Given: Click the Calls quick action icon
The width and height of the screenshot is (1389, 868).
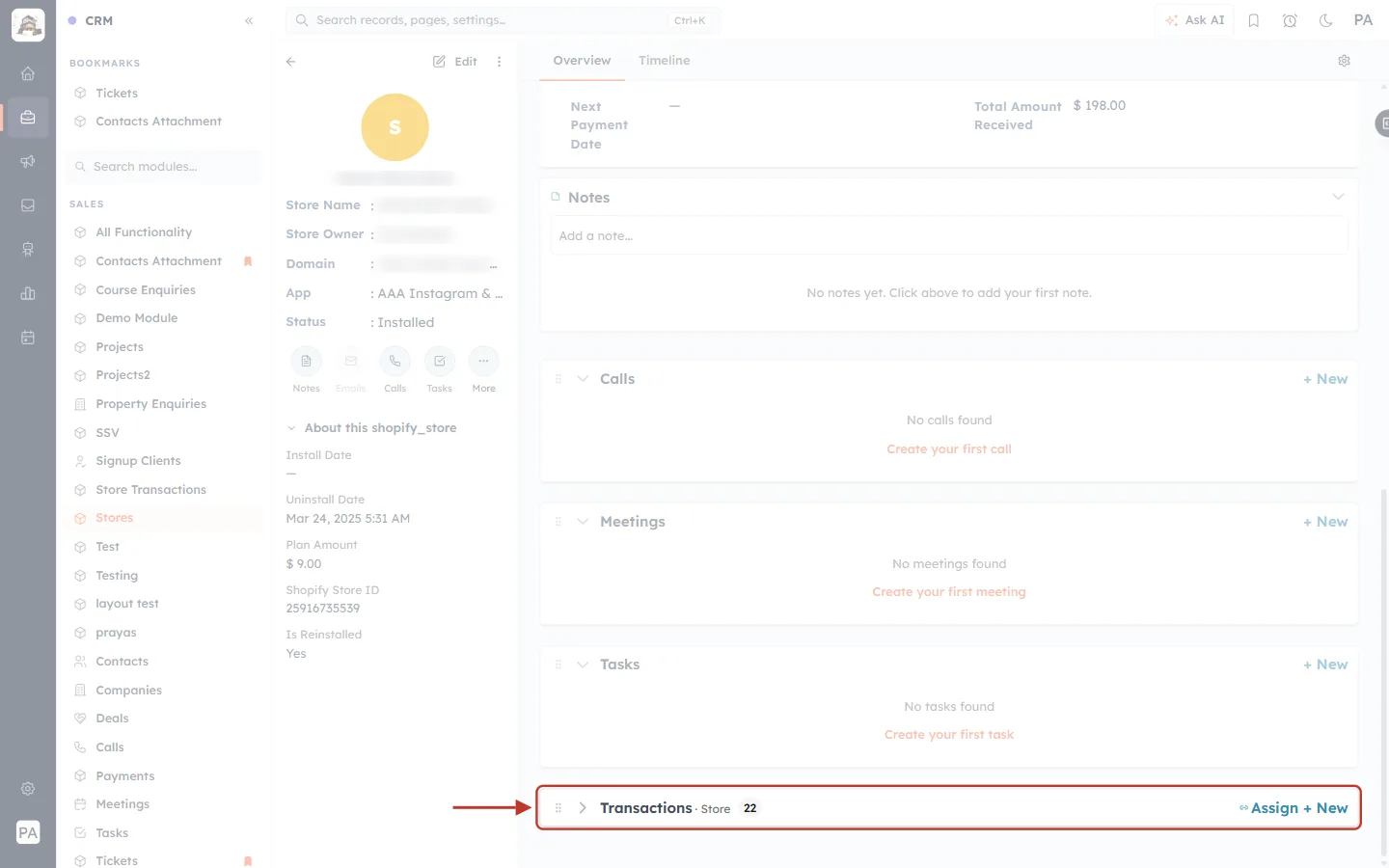Looking at the screenshot, I should tap(395, 361).
